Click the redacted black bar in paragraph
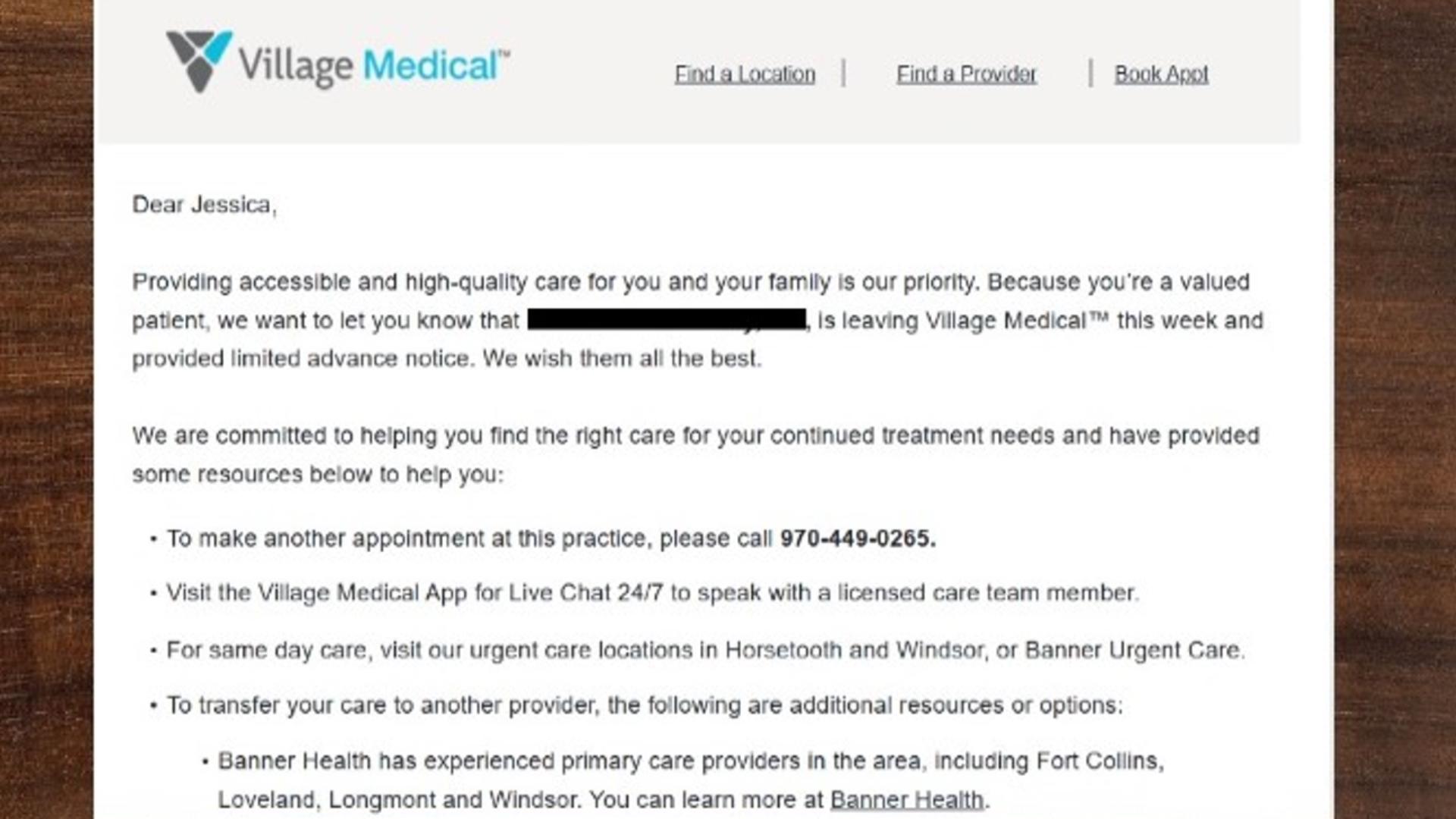 (x=667, y=320)
